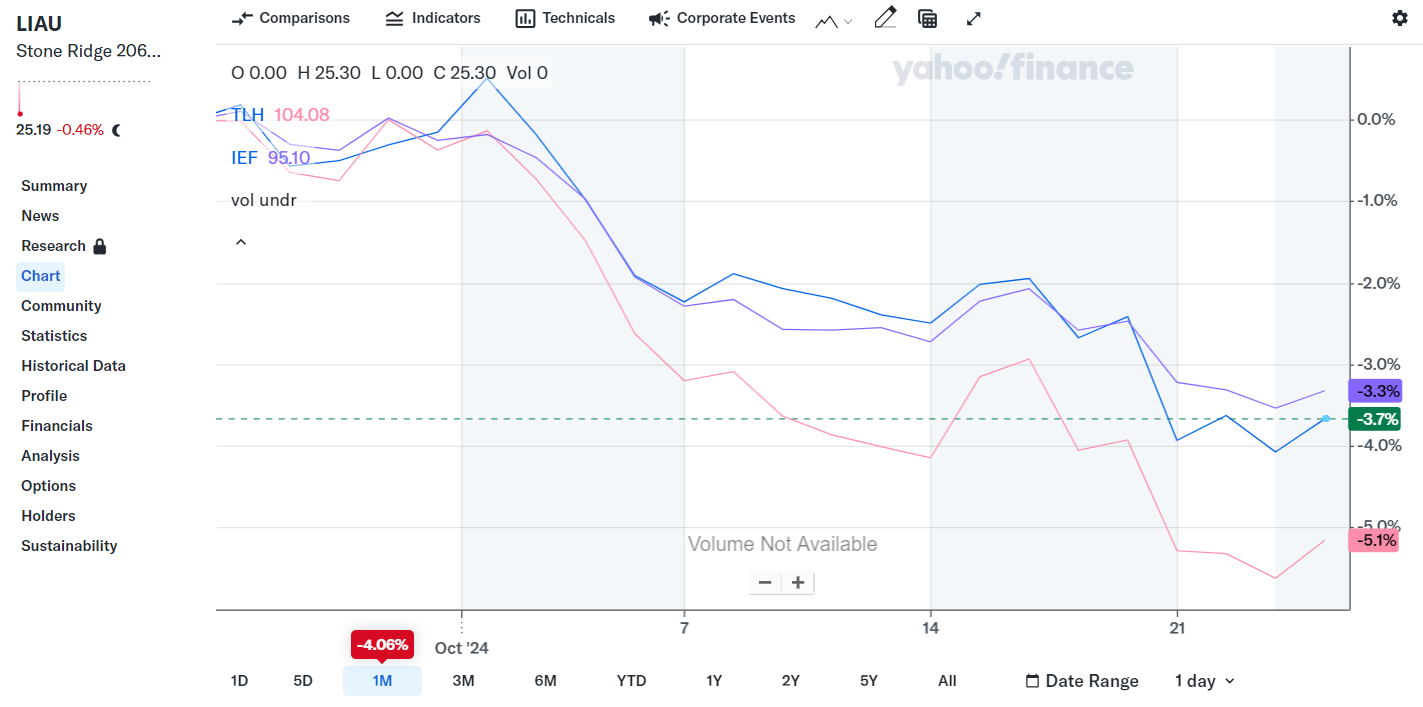Open the Analysis page
The height and width of the screenshot is (707, 1423).
[50, 456]
